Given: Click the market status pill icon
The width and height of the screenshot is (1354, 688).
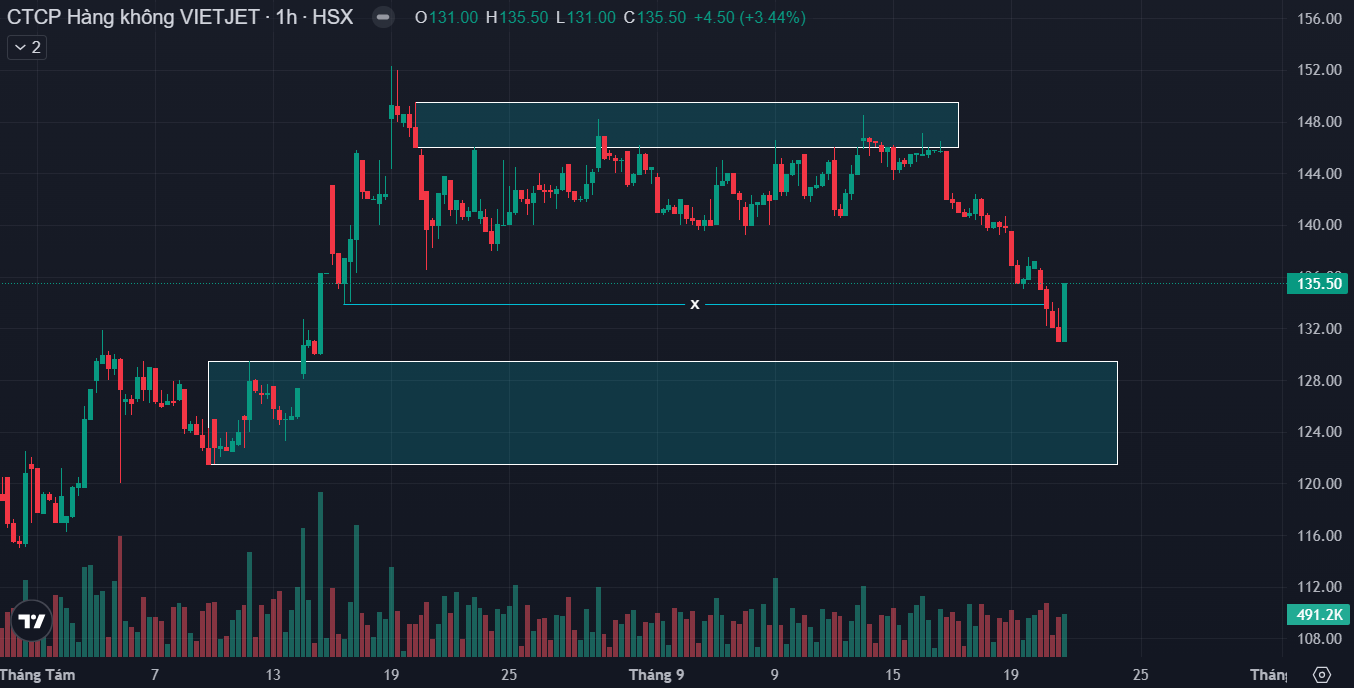Looking at the screenshot, I should pyautogui.click(x=382, y=18).
